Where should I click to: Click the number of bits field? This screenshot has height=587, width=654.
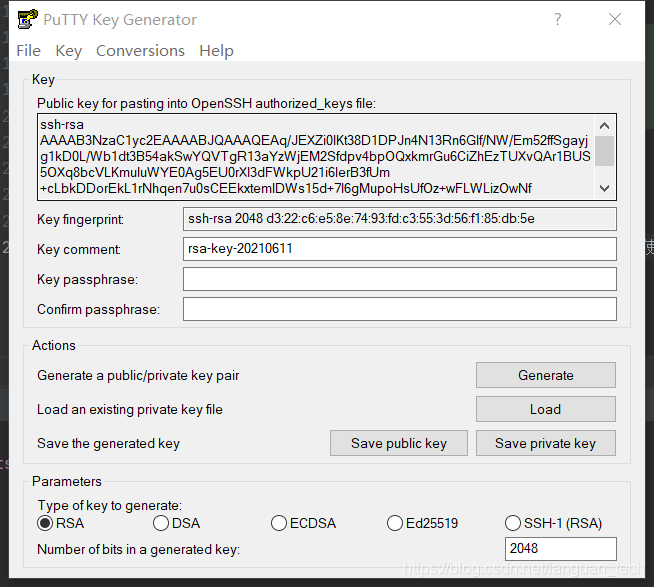(561, 549)
